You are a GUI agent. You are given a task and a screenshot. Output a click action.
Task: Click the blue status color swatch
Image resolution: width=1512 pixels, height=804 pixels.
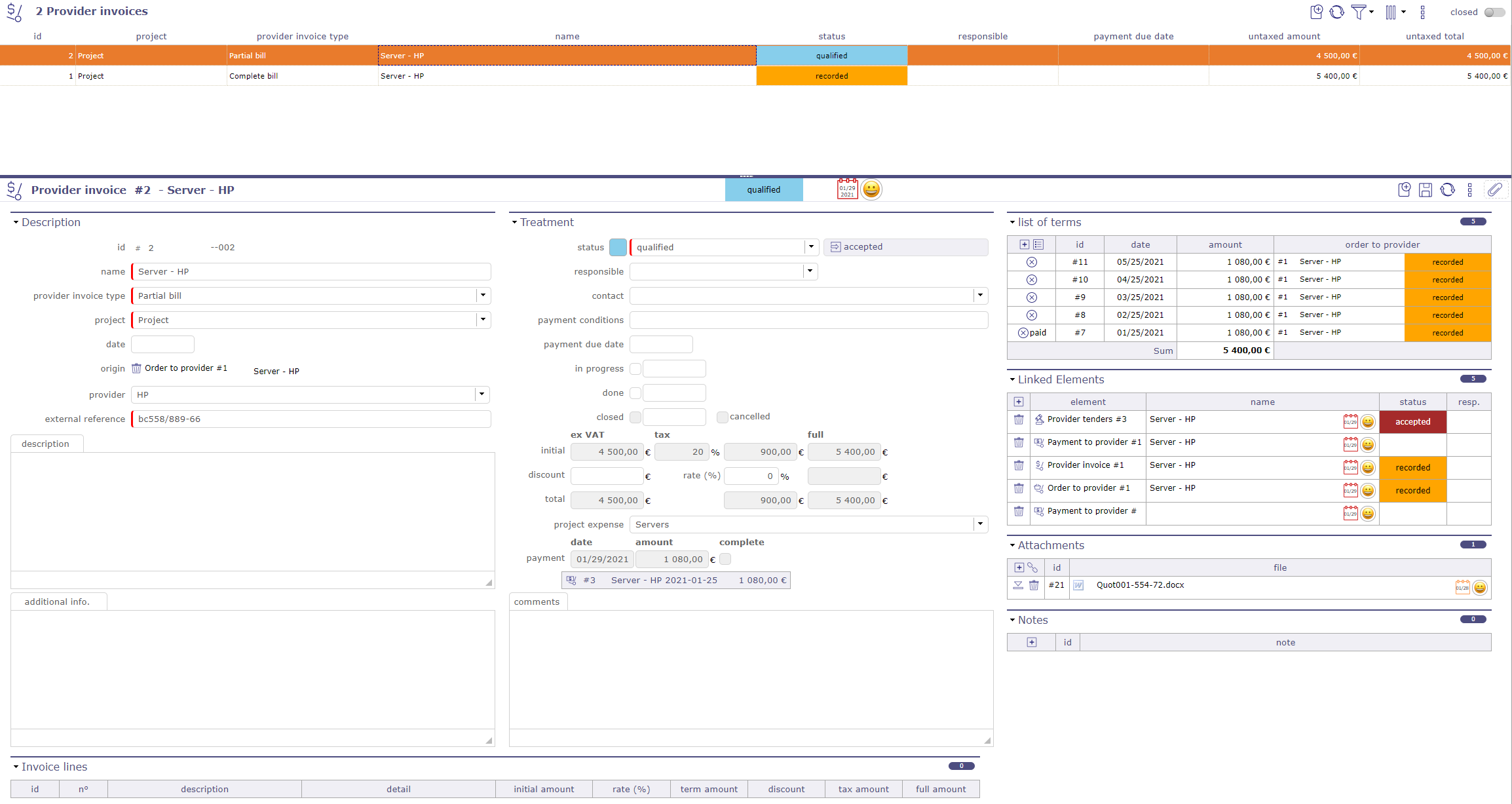point(618,247)
